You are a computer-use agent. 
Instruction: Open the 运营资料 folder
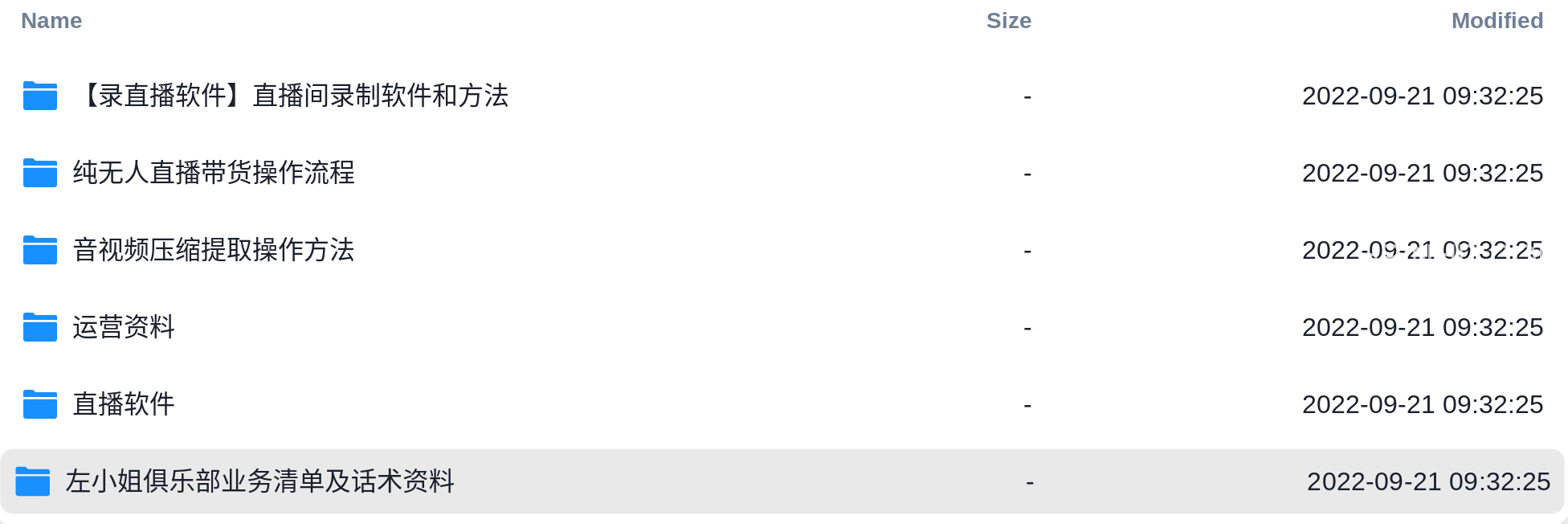[x=124, y=327]
